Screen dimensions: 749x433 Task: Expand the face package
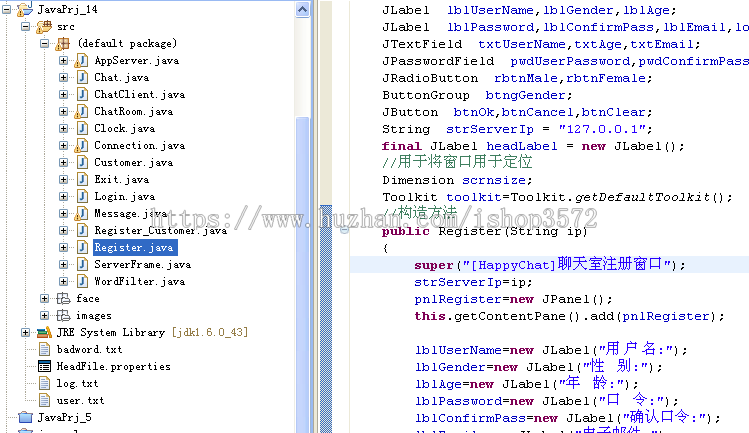coord(44,299)
